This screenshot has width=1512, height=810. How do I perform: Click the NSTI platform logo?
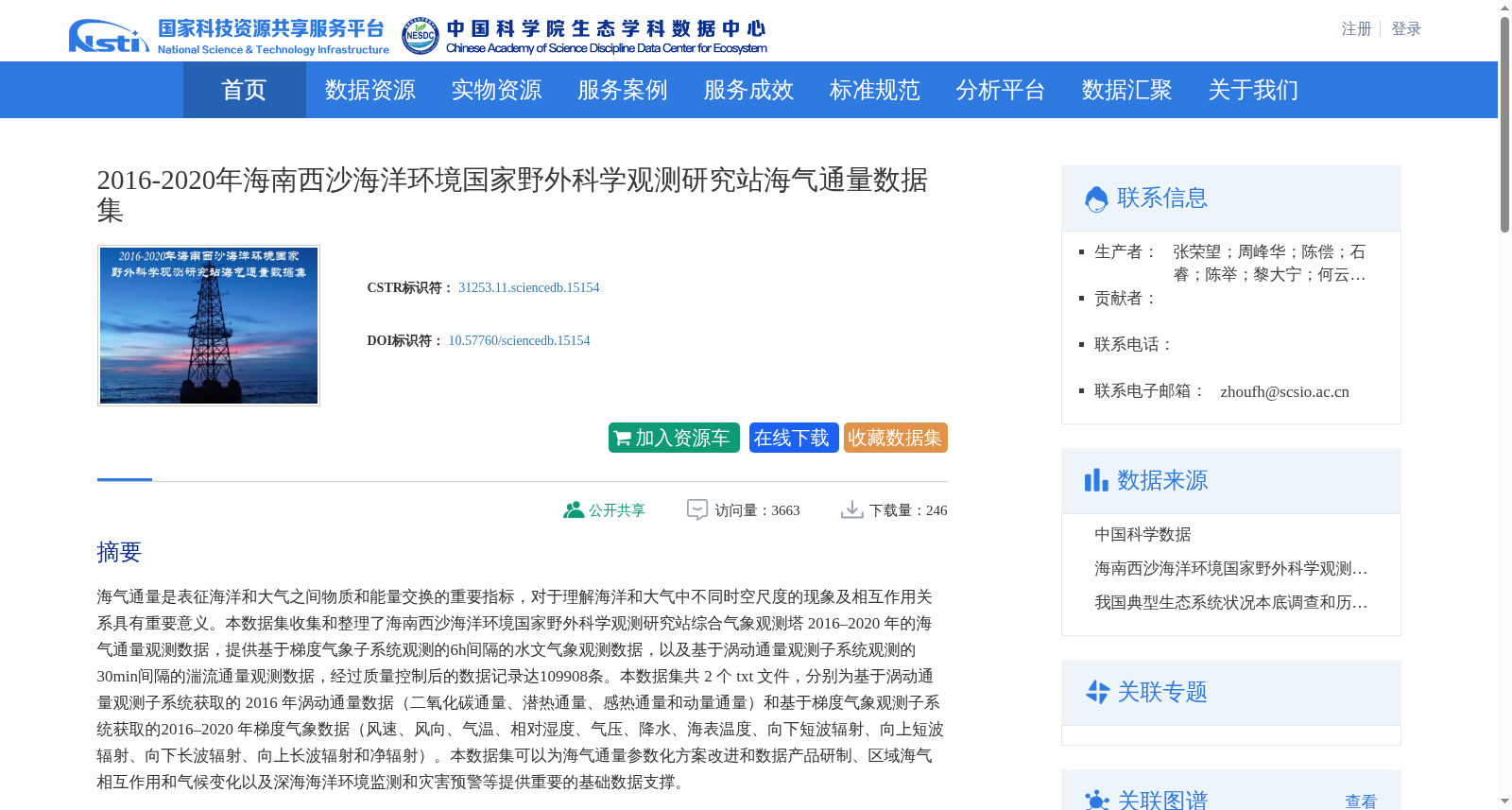tap(229, 36)
